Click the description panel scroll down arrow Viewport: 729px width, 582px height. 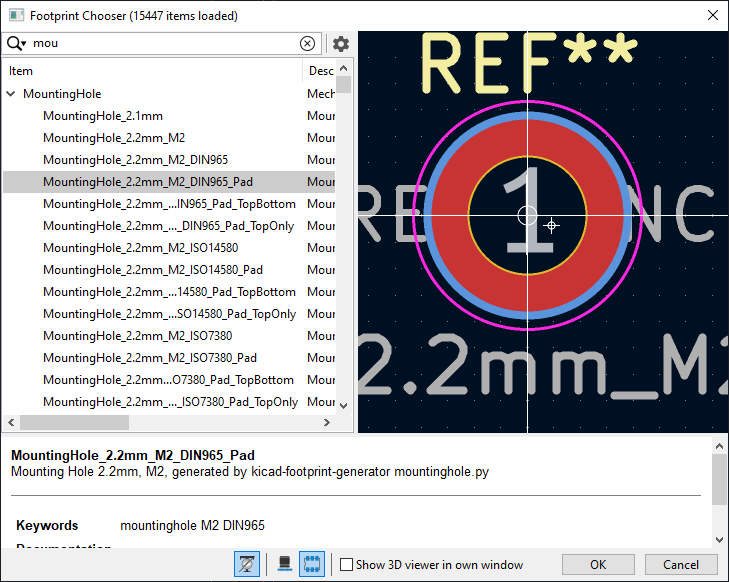click(719, 540)
